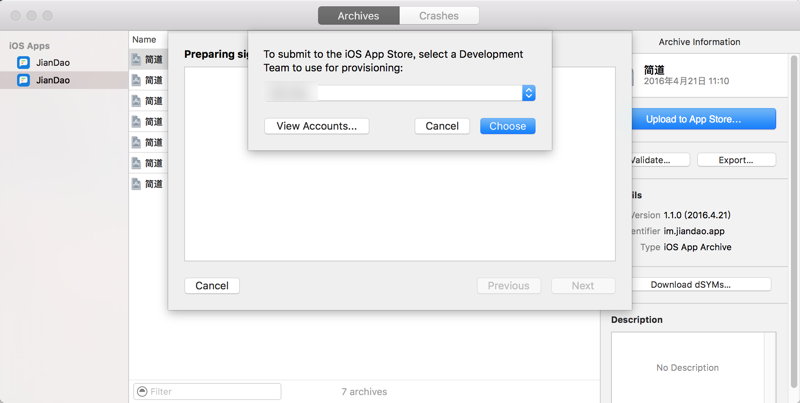Click the Export button
The image size is (800, 403).
click(x=735, y=160)
